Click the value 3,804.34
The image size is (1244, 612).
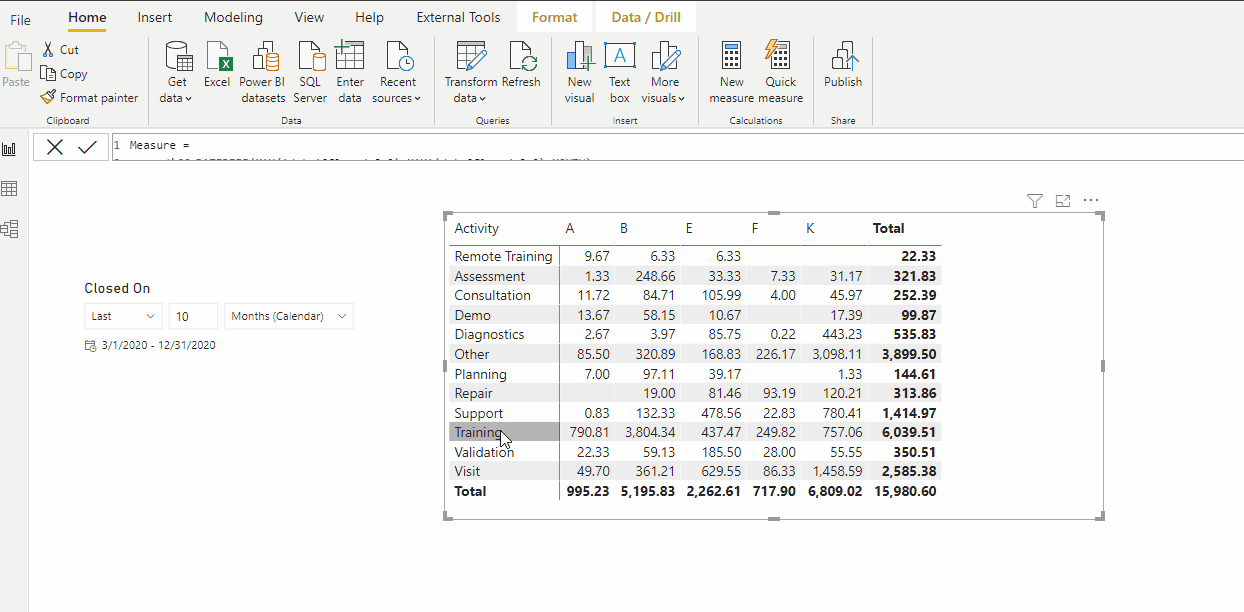[649, 432]
